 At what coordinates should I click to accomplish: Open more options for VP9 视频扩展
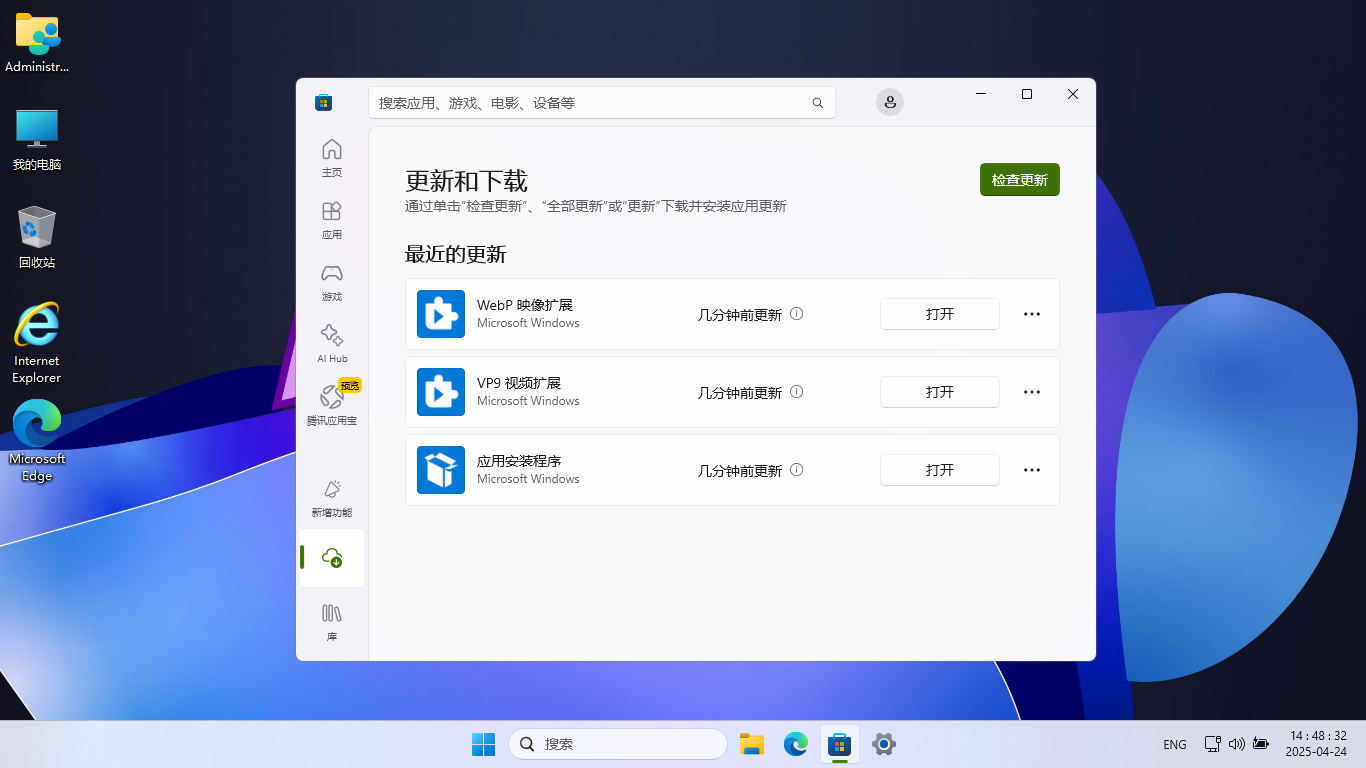1032,392
